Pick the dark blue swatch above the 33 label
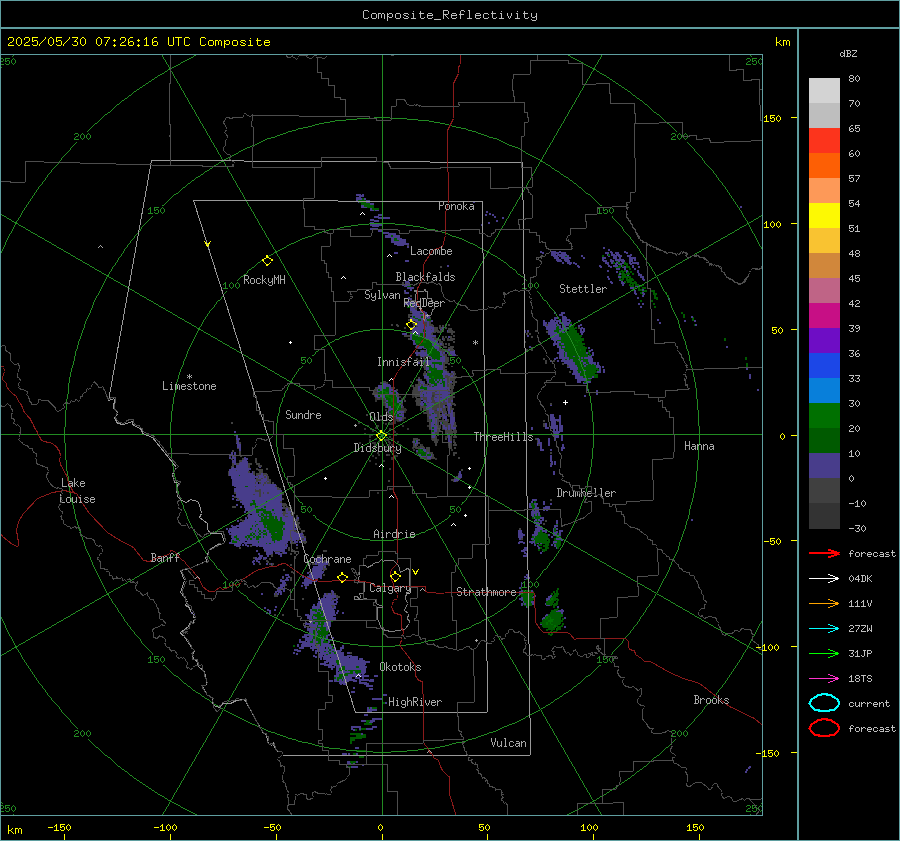Viewport: 900px width, 841px height. pos(824,366)
